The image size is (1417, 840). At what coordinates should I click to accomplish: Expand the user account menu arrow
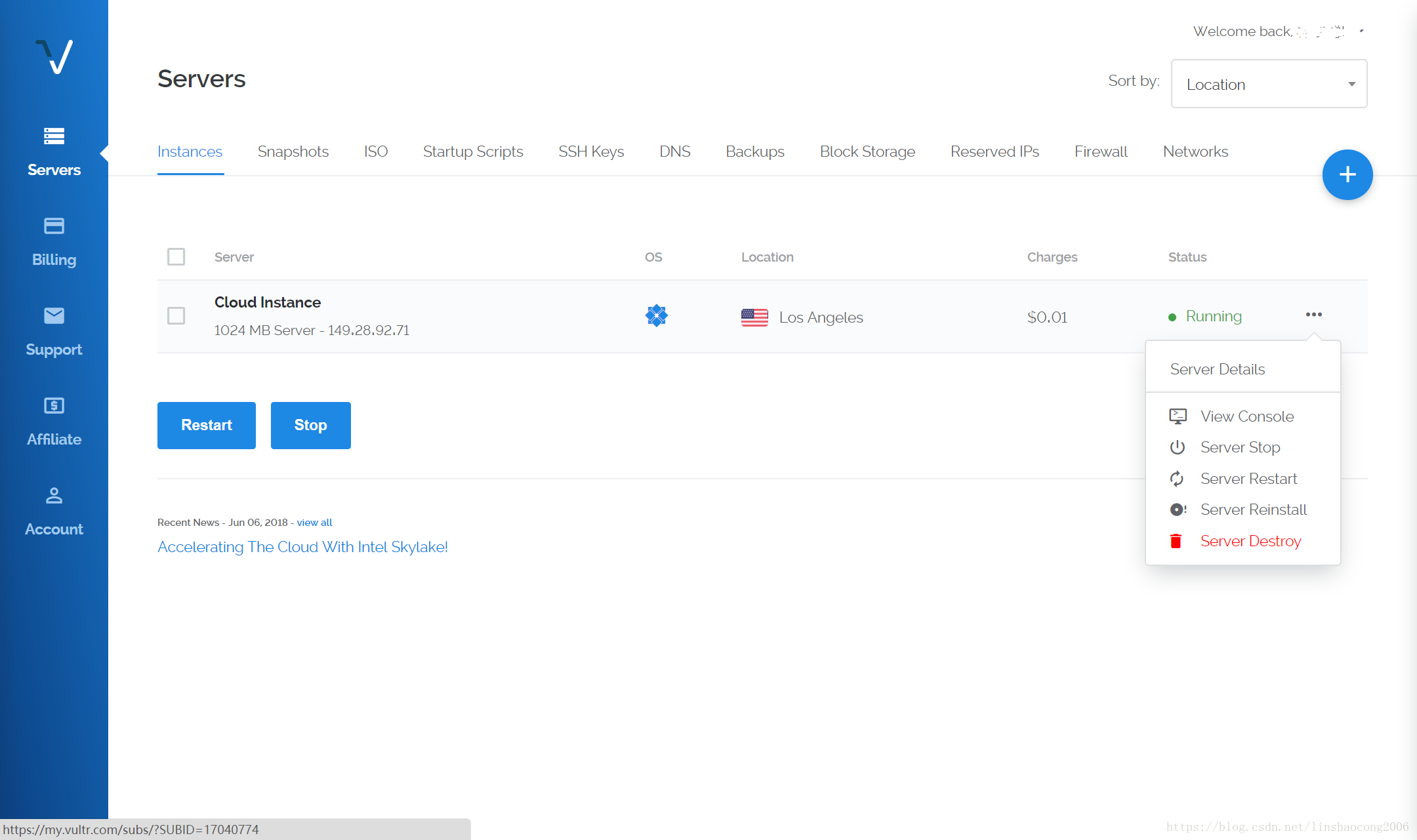pos(1362,31)
